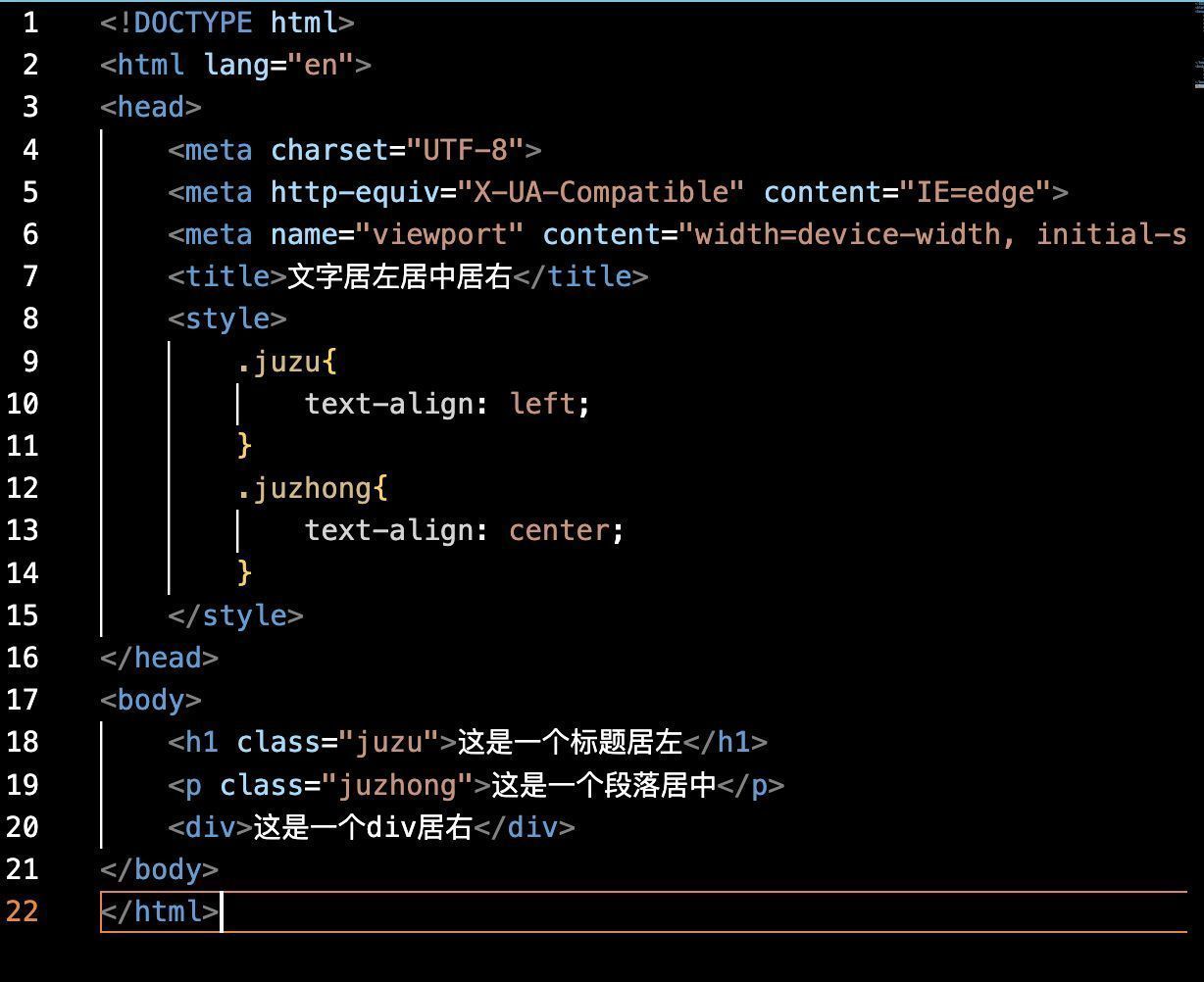This screenshot has height=982, width=1204.
Task: Click the div text 这是一个div居右
Action: click(x=363, y=827)
